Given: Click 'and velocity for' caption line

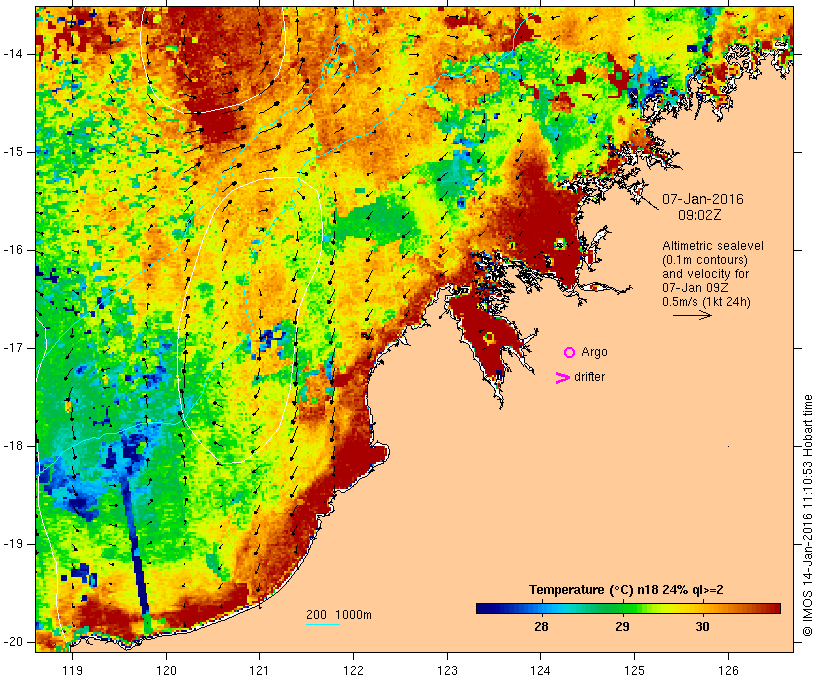Looking at the screenshot, I should (x=705, y=274).
